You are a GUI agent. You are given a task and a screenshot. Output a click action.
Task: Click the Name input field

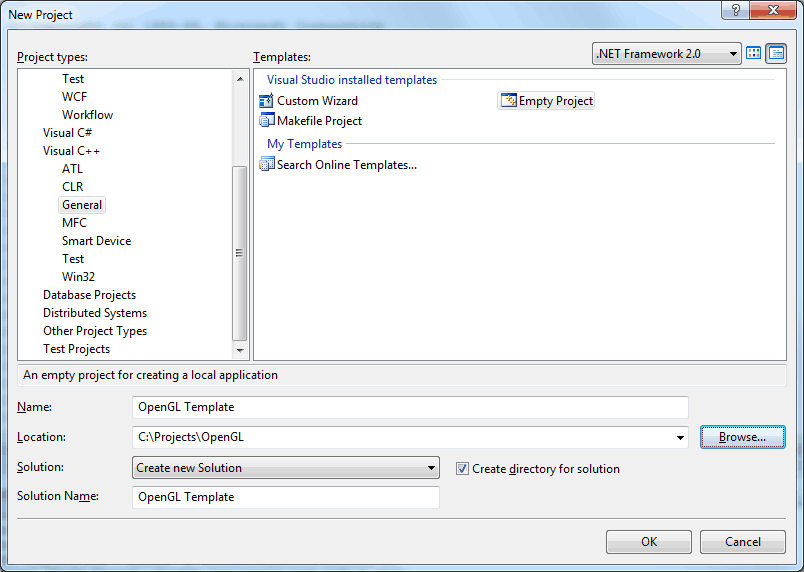(x=410, y=407)
